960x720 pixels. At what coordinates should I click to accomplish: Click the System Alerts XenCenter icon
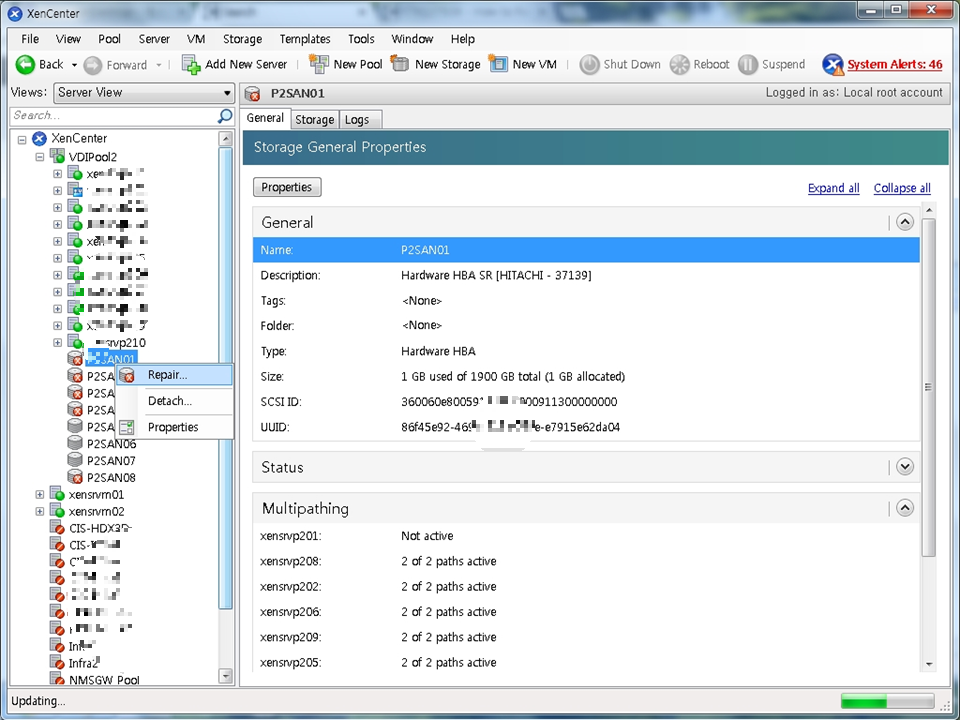(833, 64)
